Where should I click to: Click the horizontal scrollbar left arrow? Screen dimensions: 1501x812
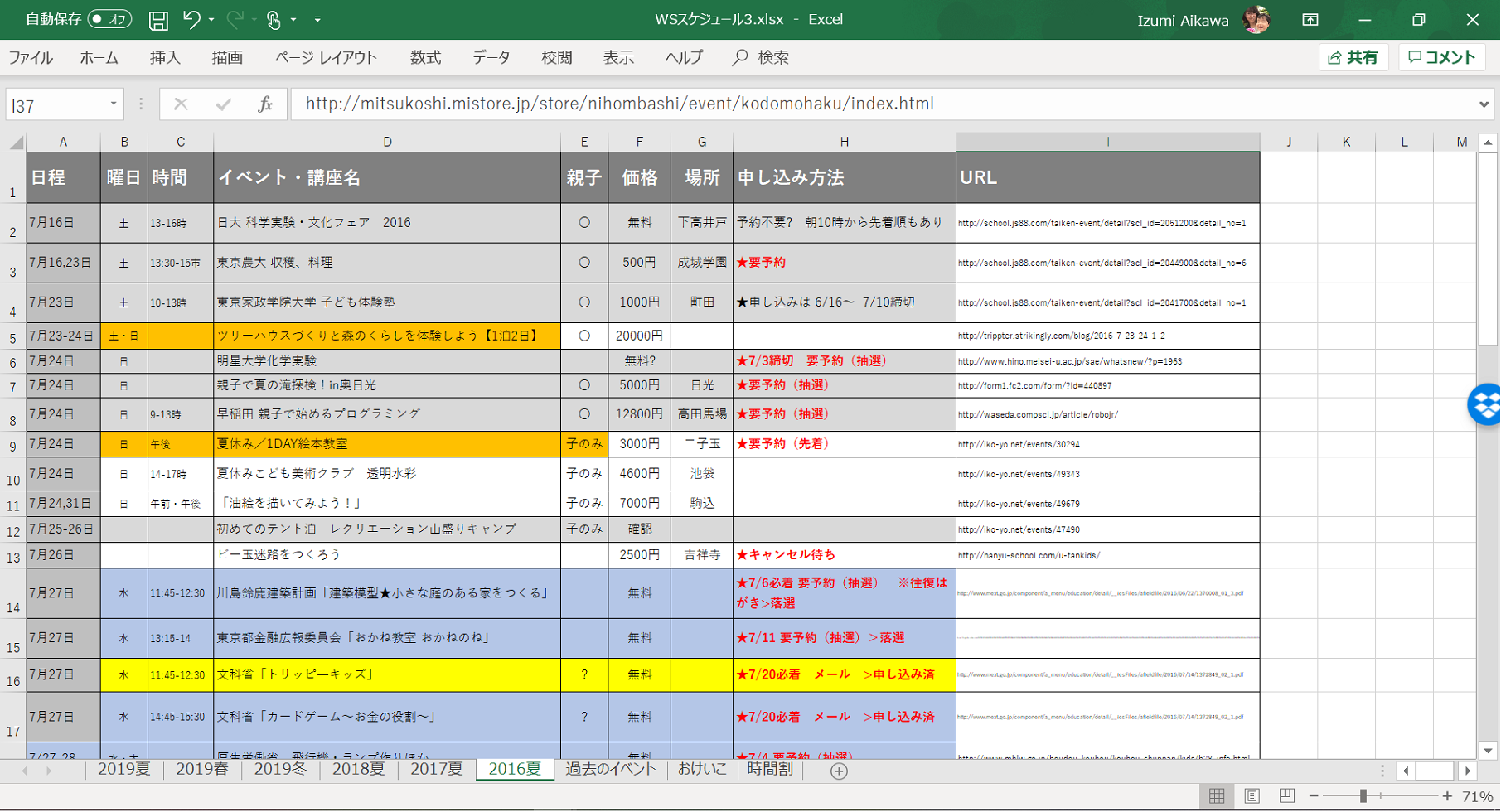tap(1406, 771)
